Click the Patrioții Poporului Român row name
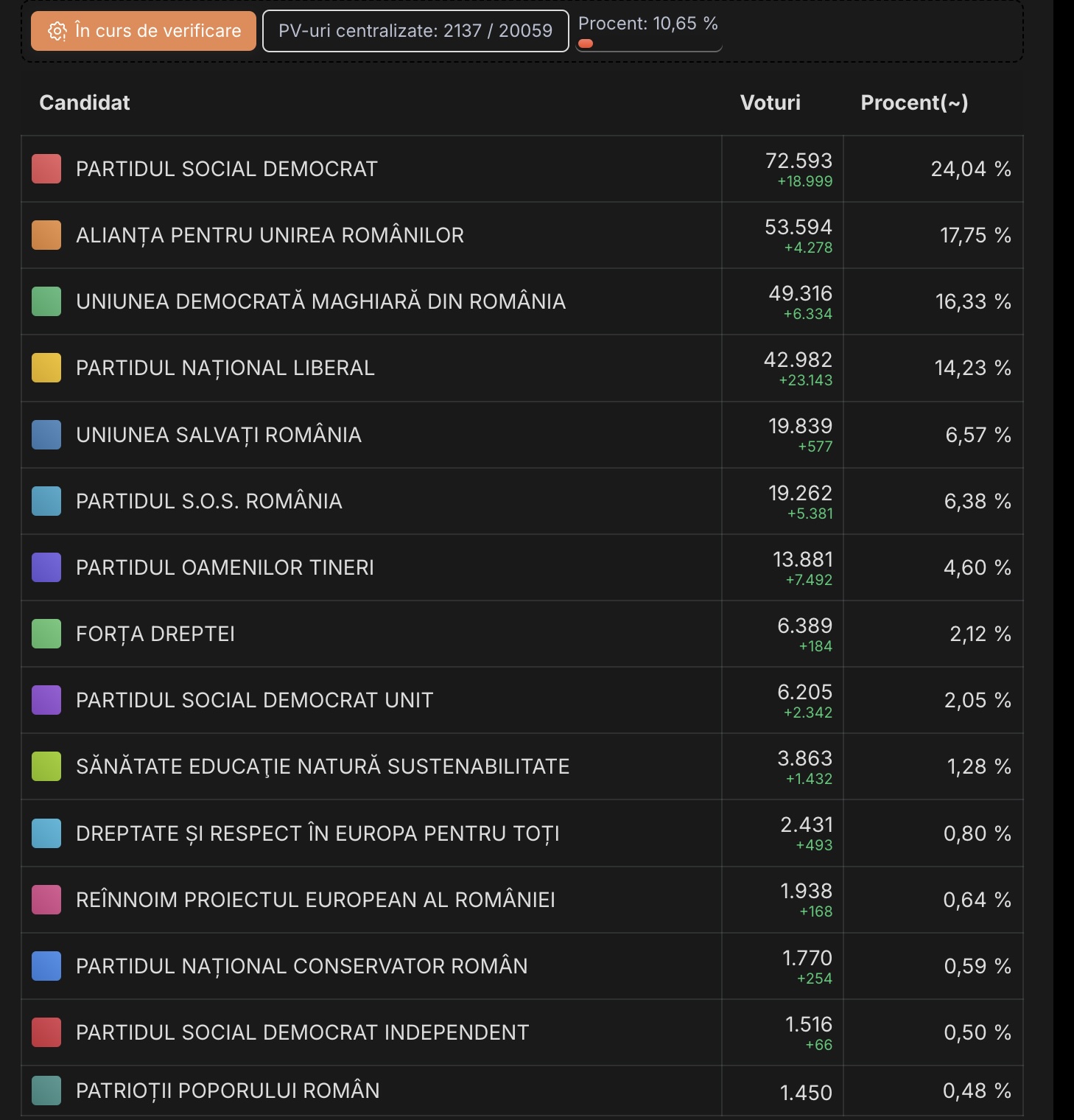This screenshot has height=1120, width=1074. tap(228, 1091)
